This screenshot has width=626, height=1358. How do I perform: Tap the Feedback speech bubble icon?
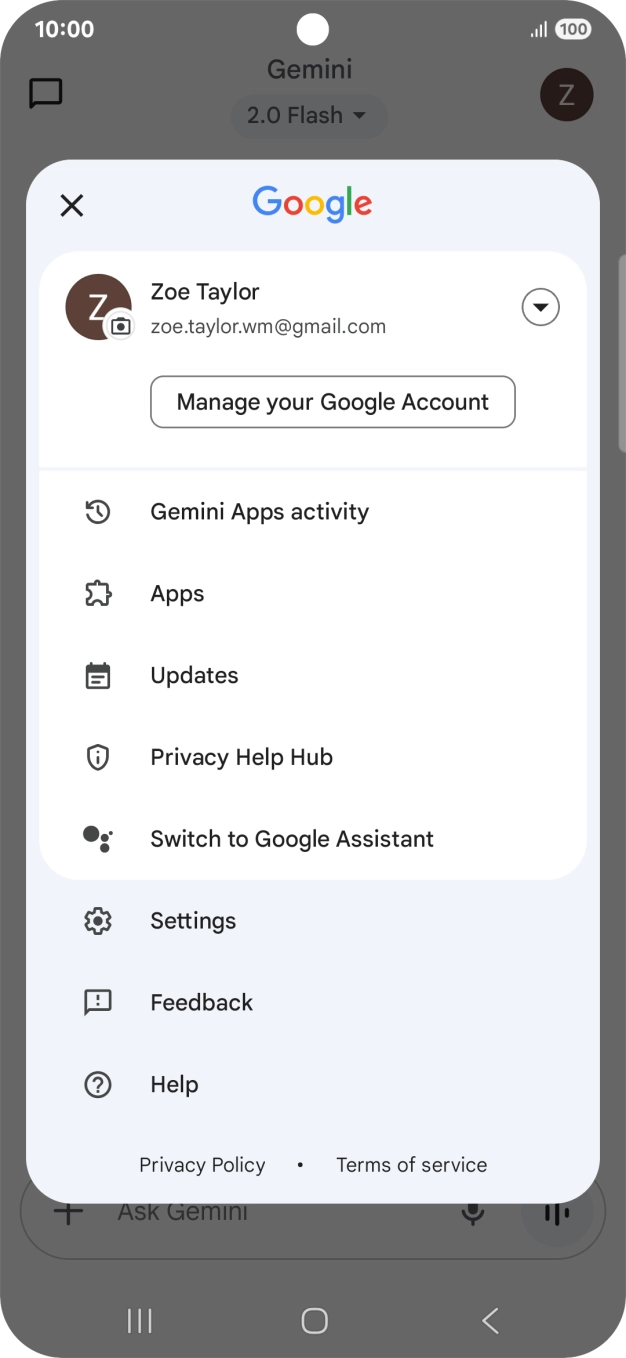tap(97, 1003)
